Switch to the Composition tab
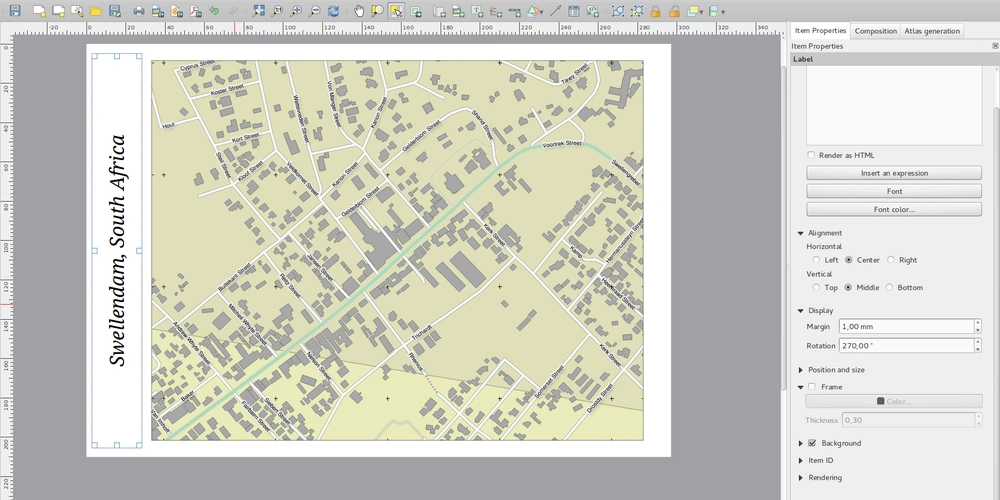 point(876,31)
